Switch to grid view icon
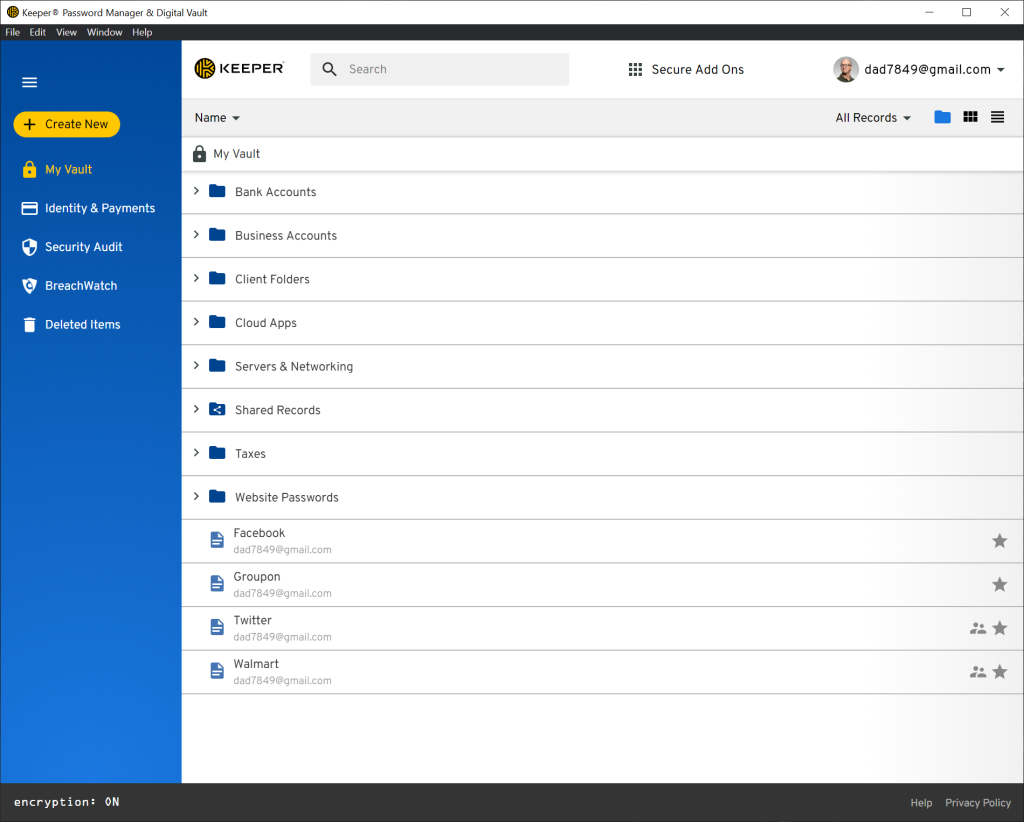Image resolution: width=1024 pixels, height=822 pixels. 970,117
